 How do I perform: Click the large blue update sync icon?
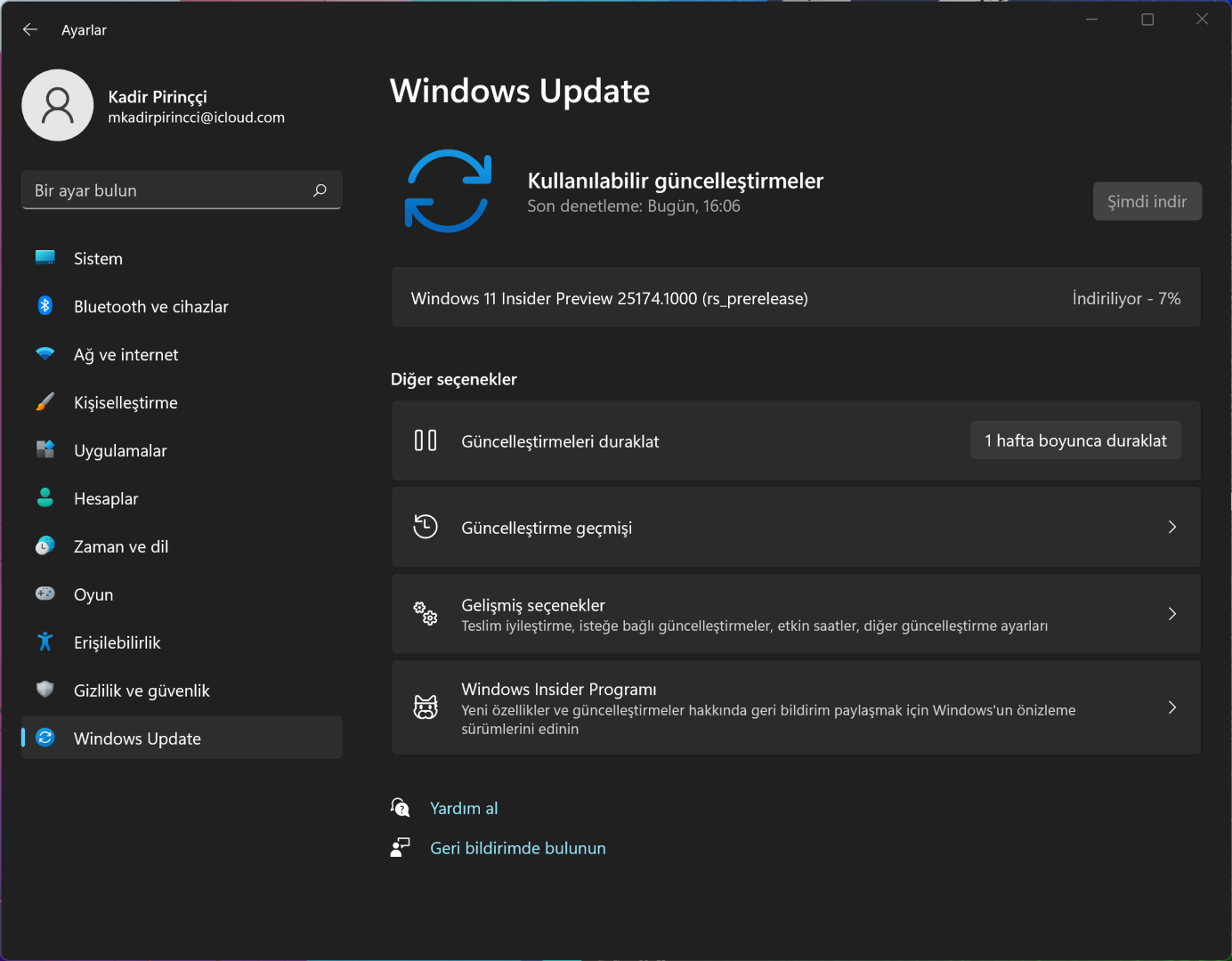point(448,190)
